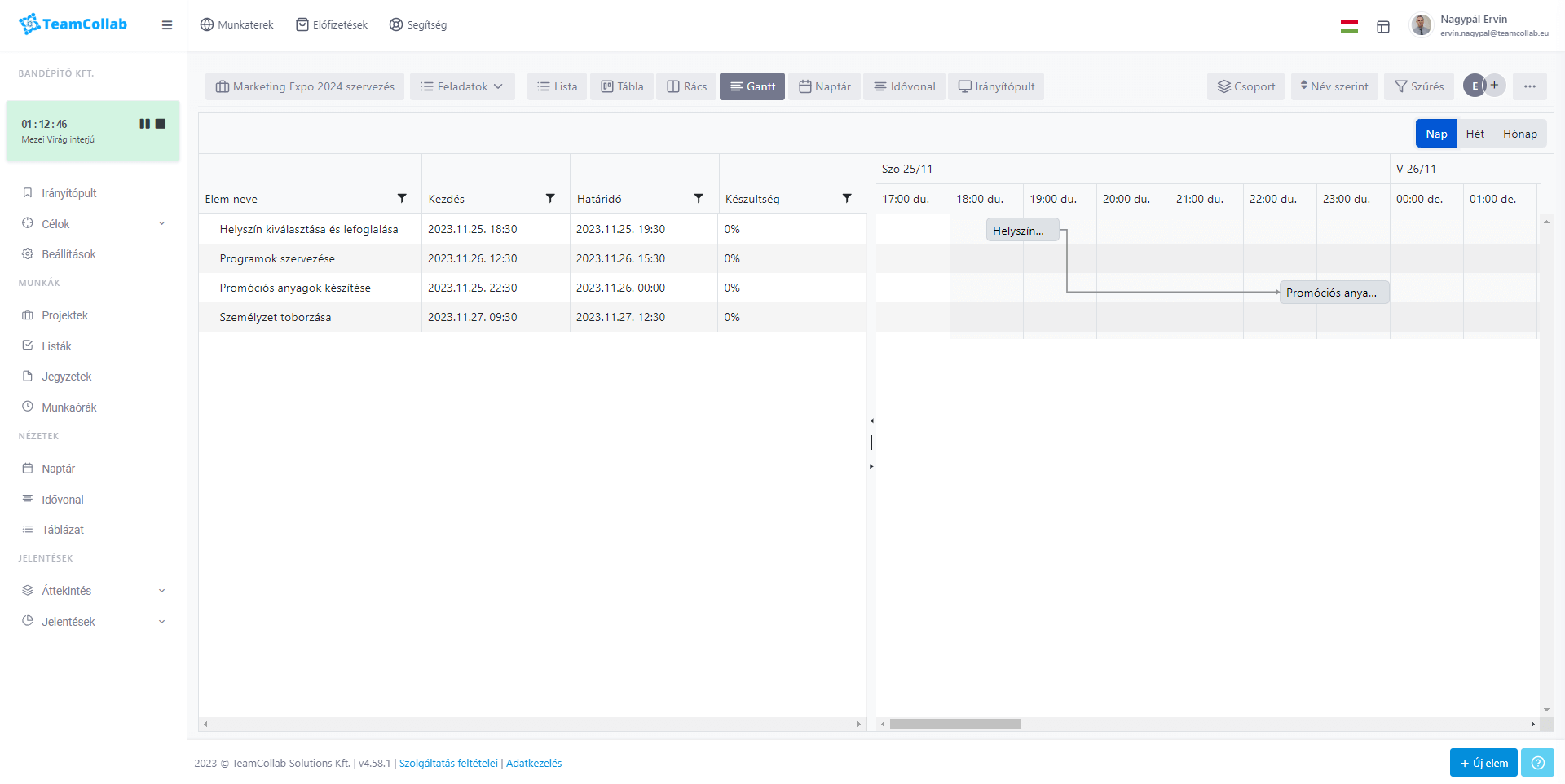Open the Előfizetések top menu
Viewport: 1565px width, 784px height.
[332, 25]
